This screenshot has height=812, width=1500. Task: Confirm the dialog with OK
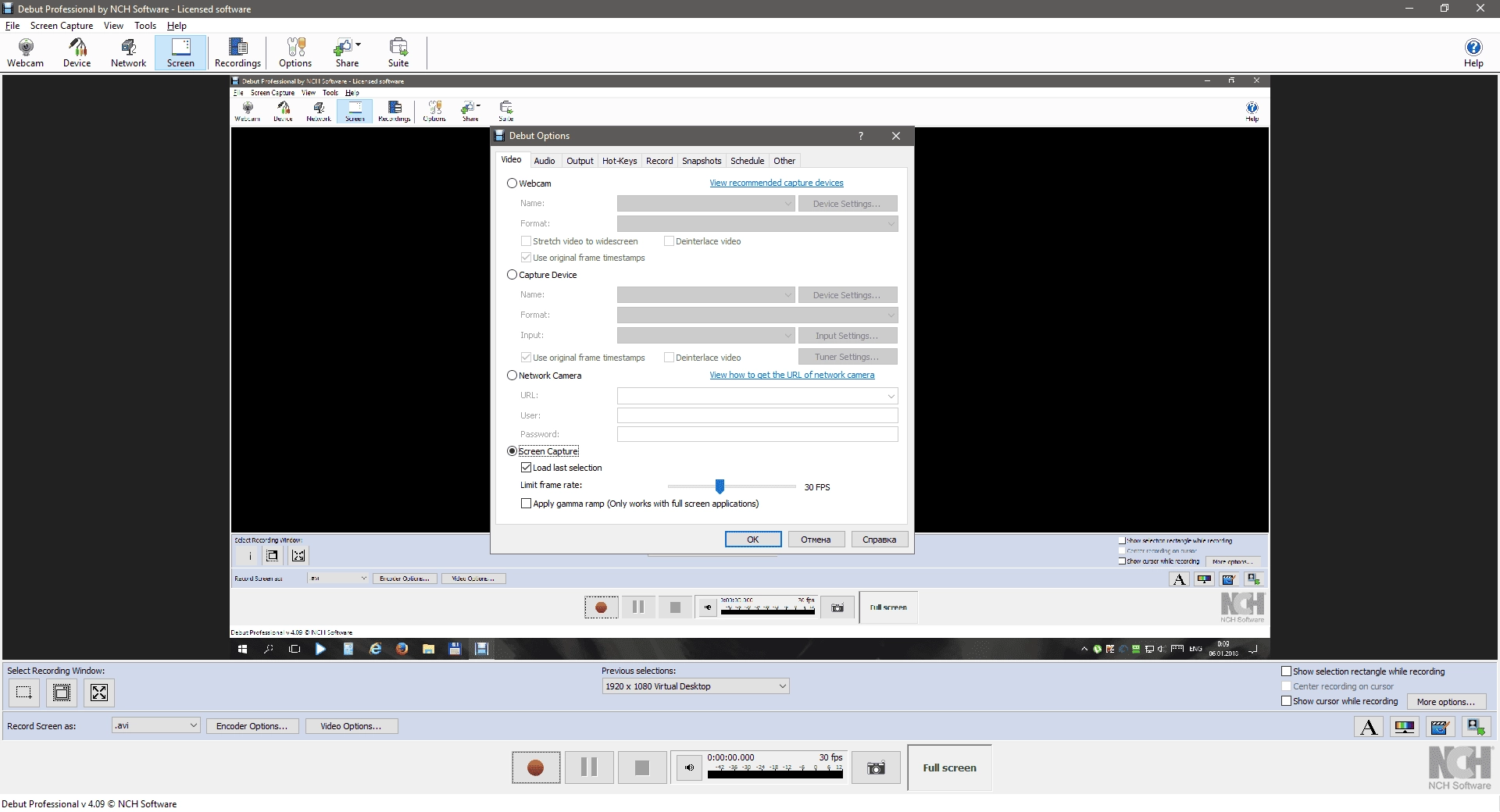[x=753, y=540]
